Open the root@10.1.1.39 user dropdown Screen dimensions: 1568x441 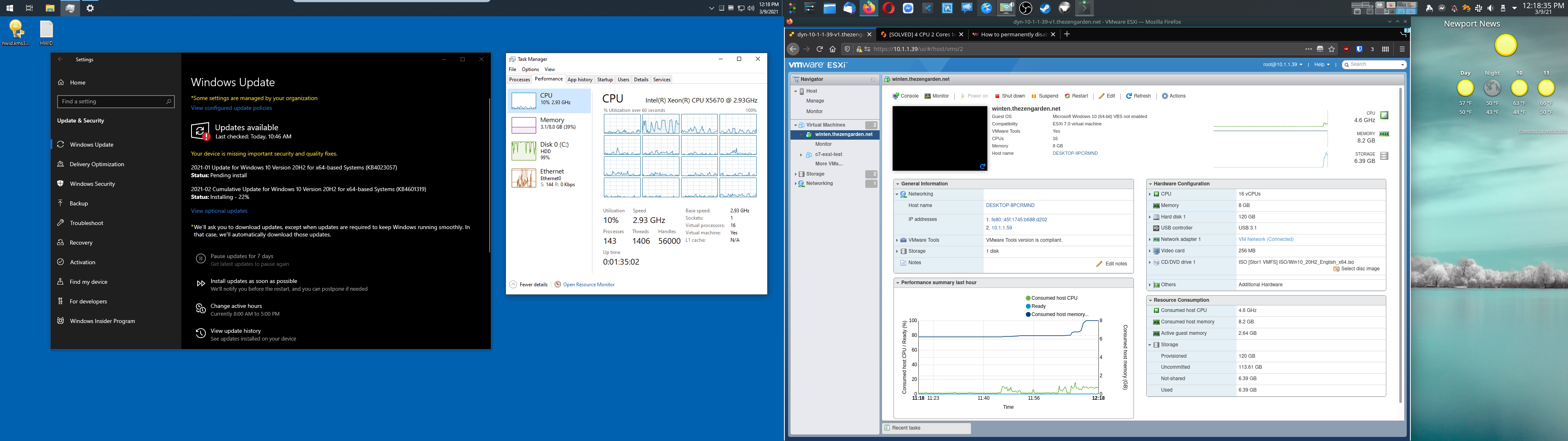1283,65
